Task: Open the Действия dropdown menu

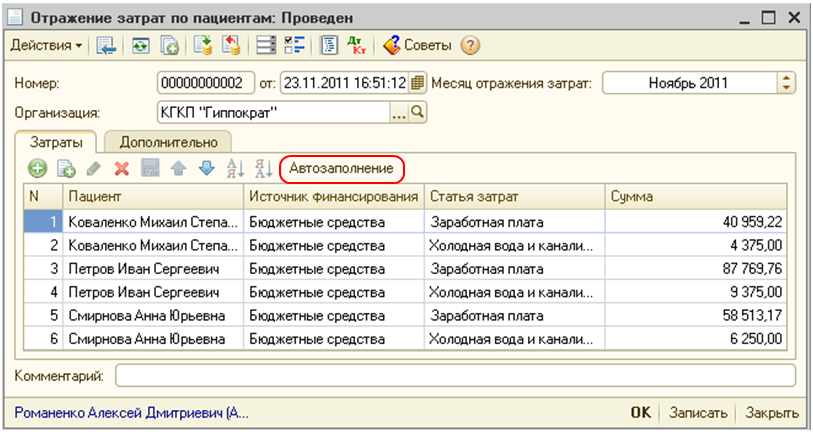Action: [47, 46]
